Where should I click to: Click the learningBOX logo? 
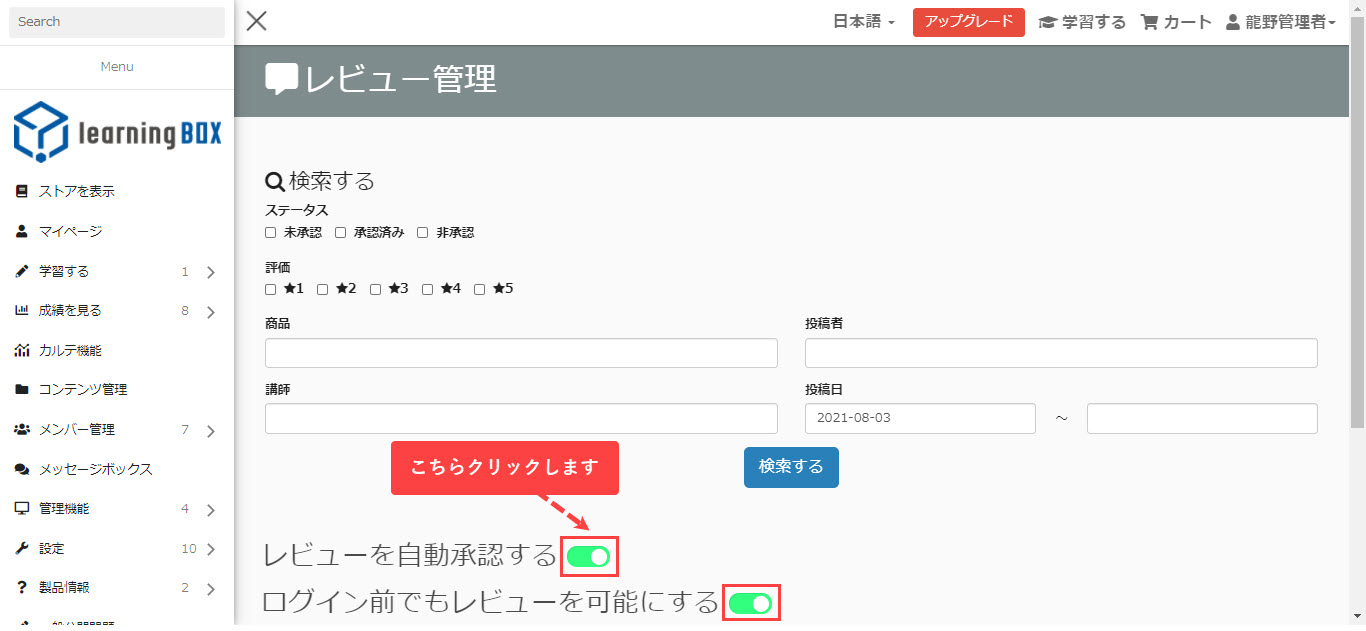tap(117, 132)
